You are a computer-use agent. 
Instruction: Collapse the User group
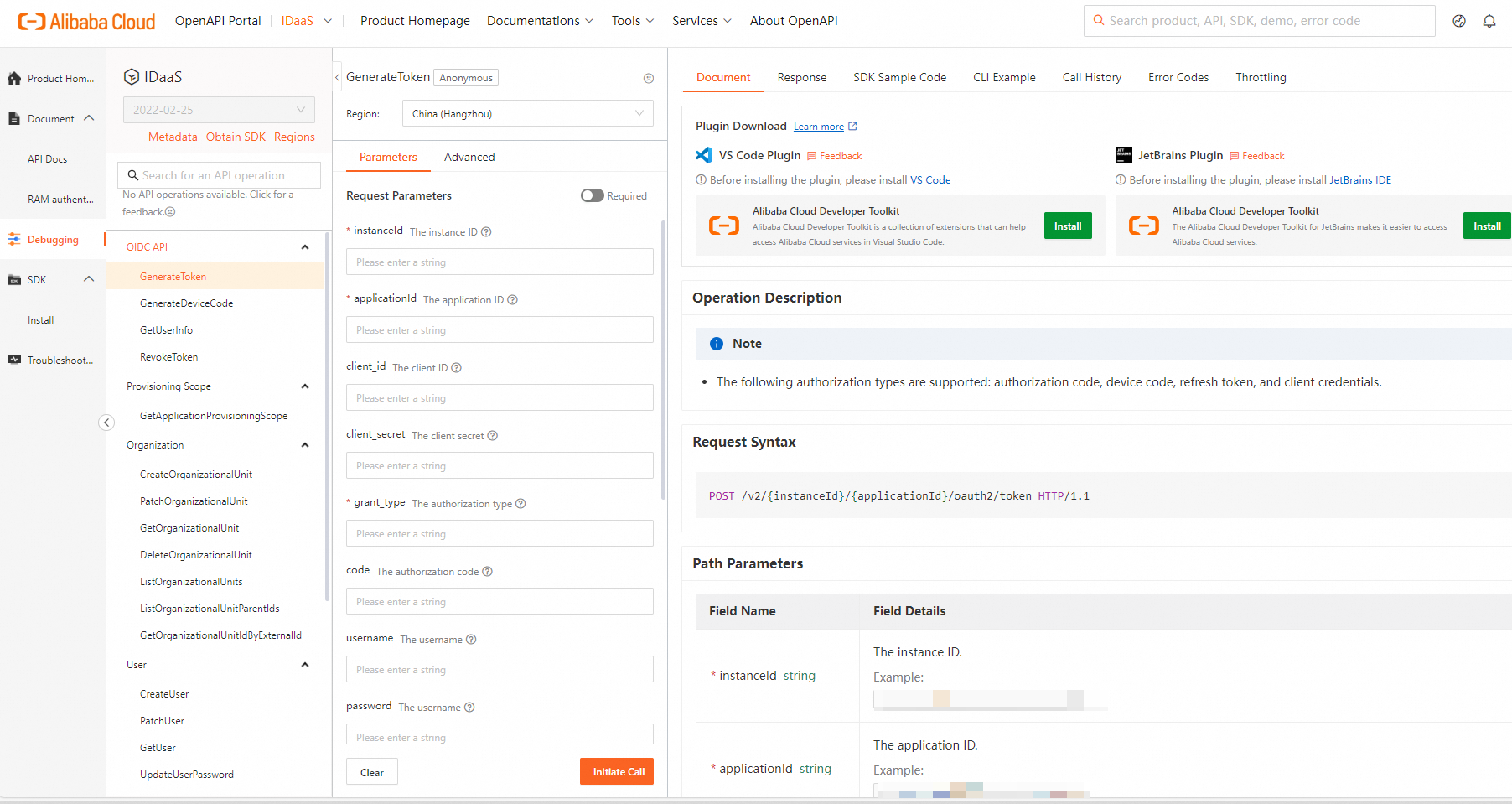(x=305, y=665)
